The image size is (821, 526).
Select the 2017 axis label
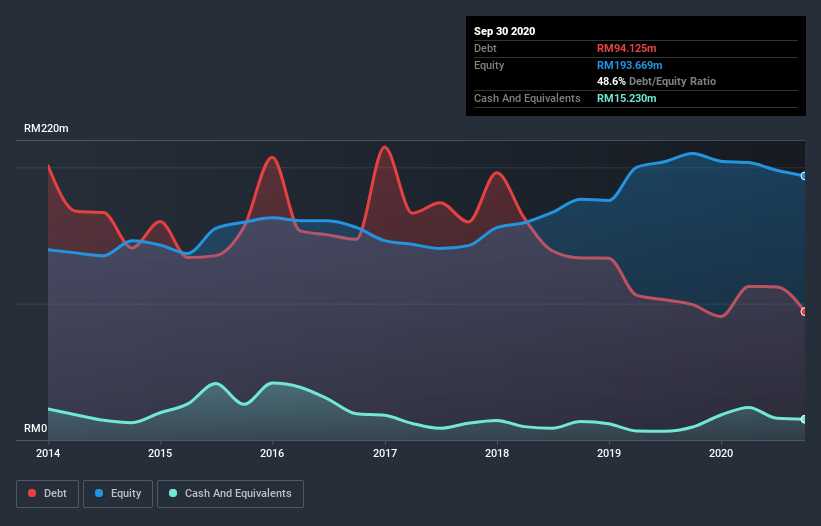[385, 453]
